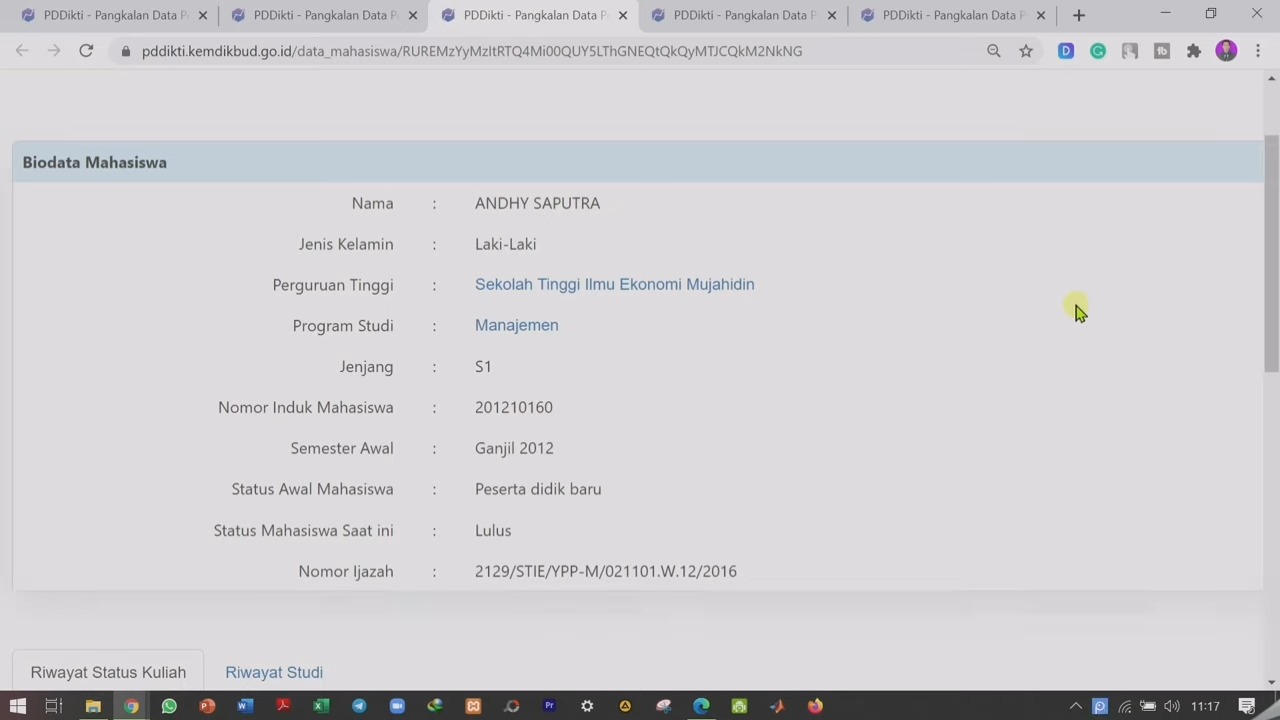Click the taskbar clock 11:17
This screenshot has width=1280, height=720.
(1205, 706)
